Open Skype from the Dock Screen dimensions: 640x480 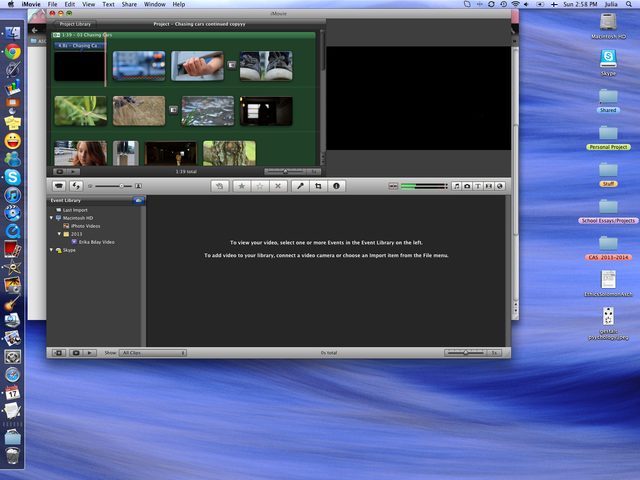pos(13,177)
